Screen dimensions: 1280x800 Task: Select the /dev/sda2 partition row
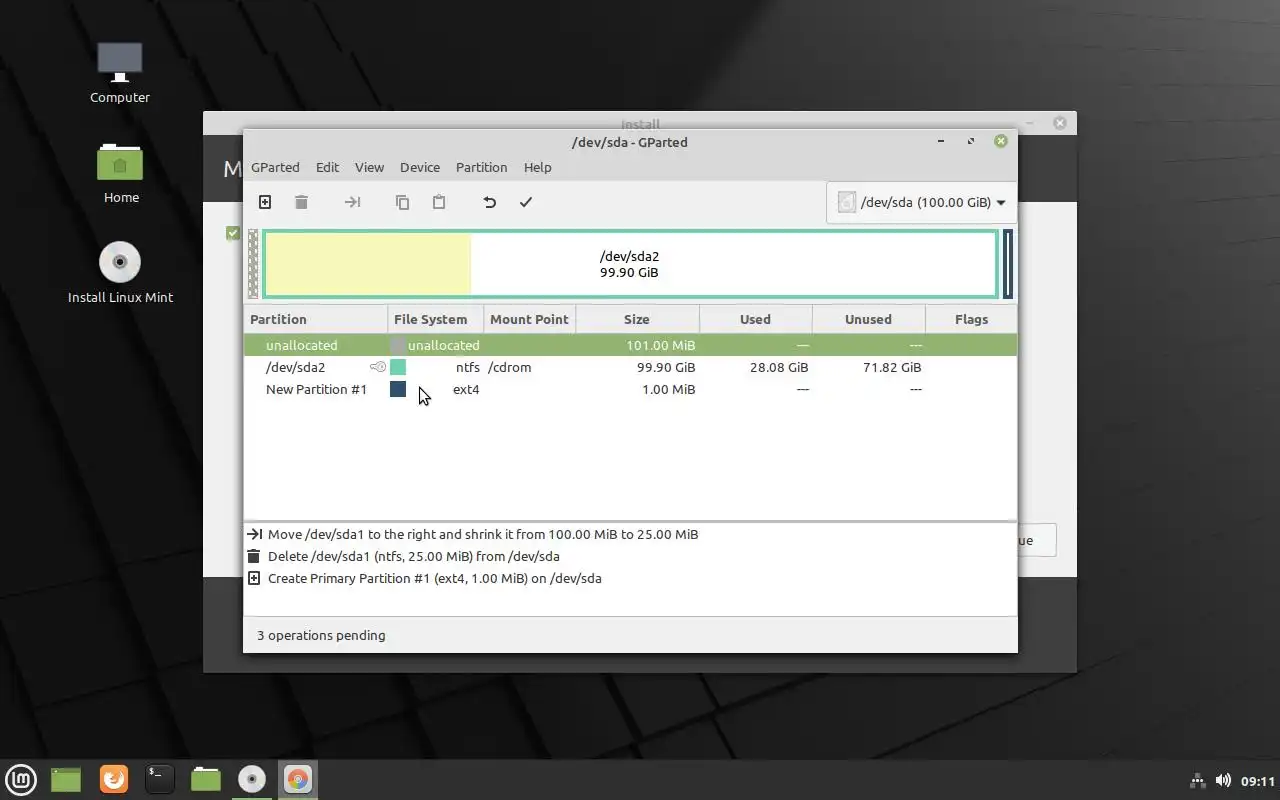click(x=630, y=367)
